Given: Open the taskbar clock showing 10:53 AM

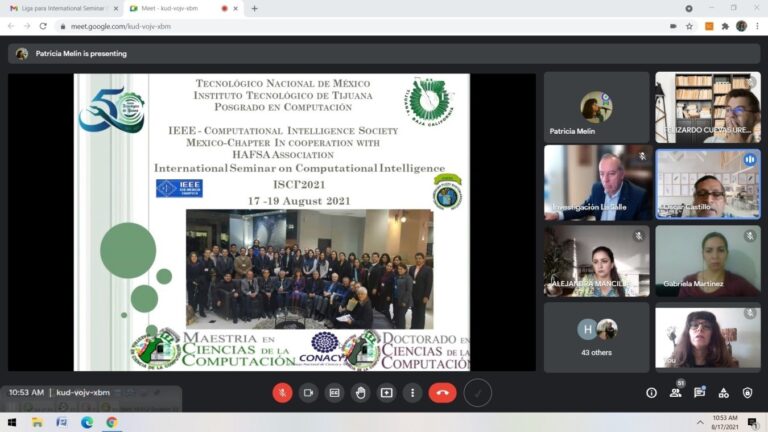Looking at the screenshot, I should click(725, 422).
